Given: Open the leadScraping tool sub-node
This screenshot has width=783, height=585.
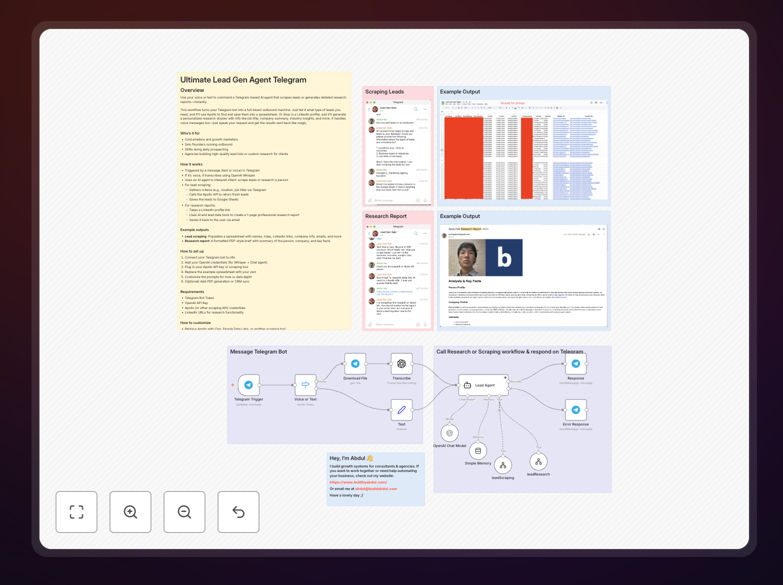Looking at the screenshot, I should tap(503, 466).
